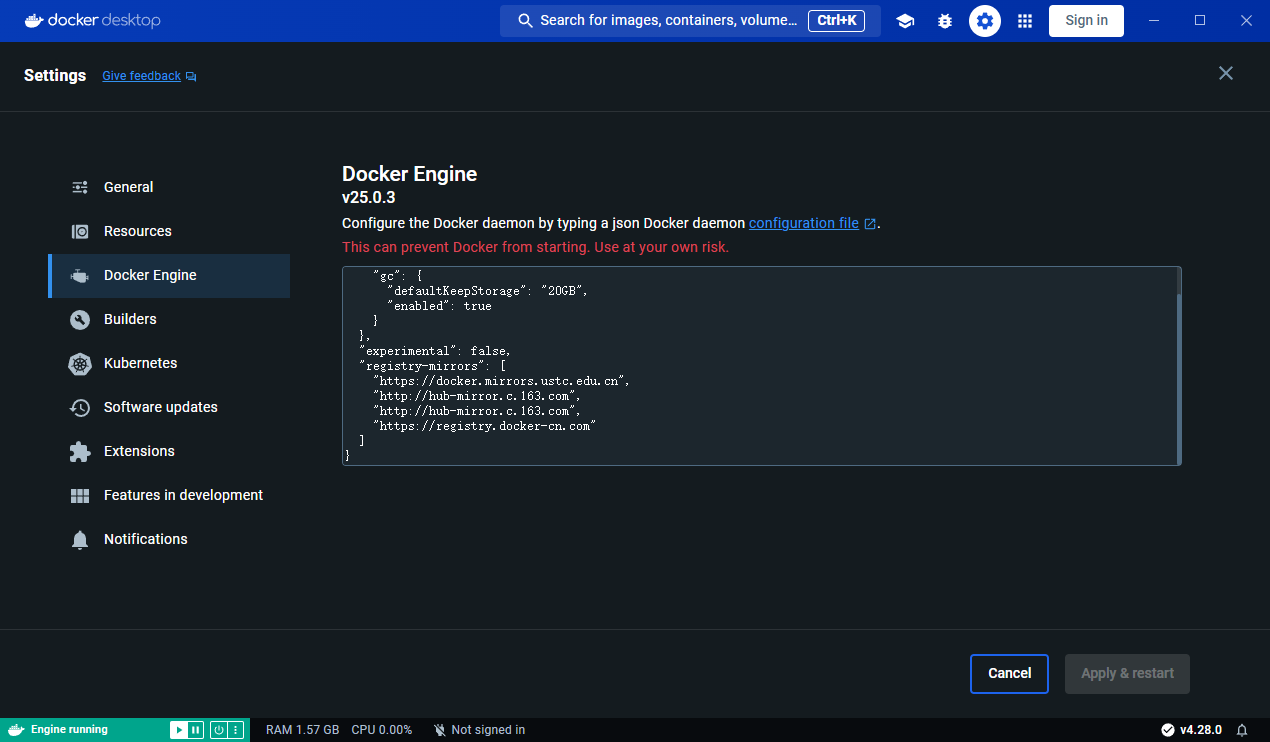Open the Resources settings section
Image resolution: width=1270 pixels, height=742 pixels.
point(169,231)
